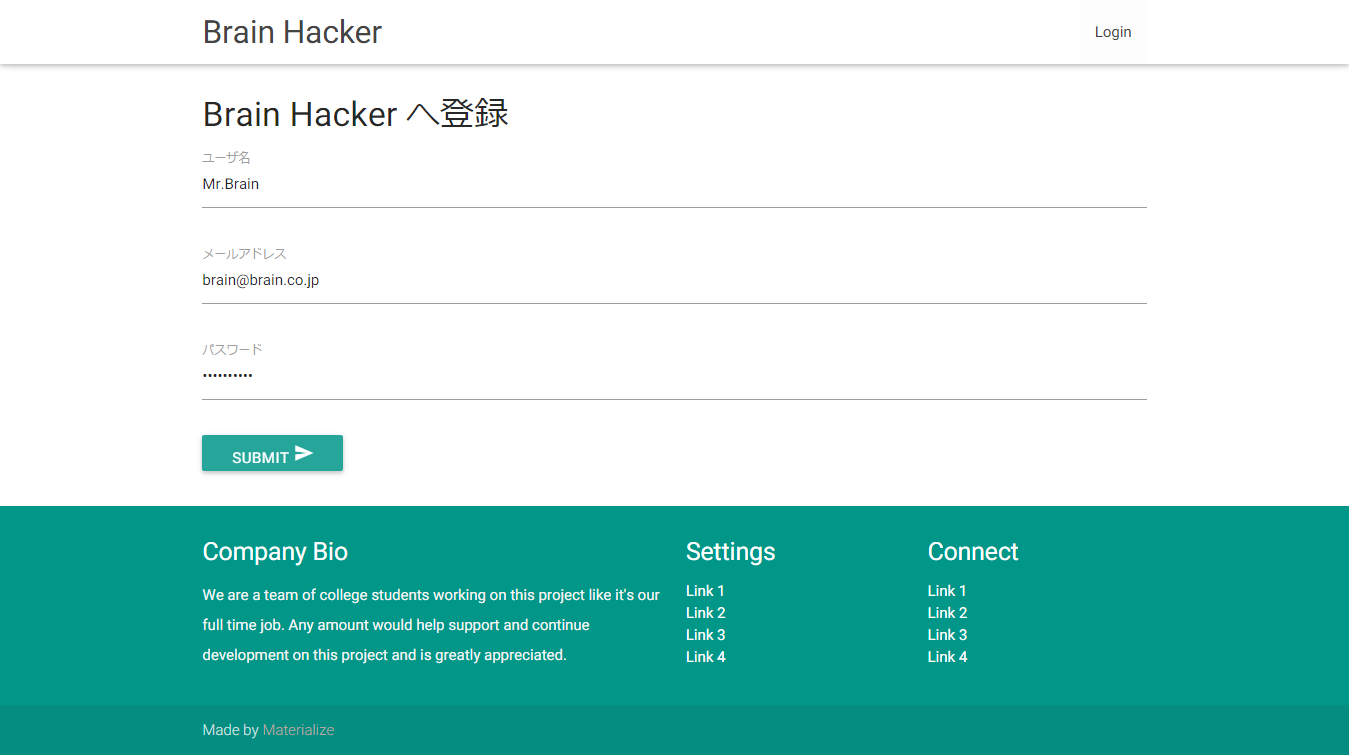Click the SUBMIT button
Viewport: 1349px width, 755px height.
tap(272, 453)
